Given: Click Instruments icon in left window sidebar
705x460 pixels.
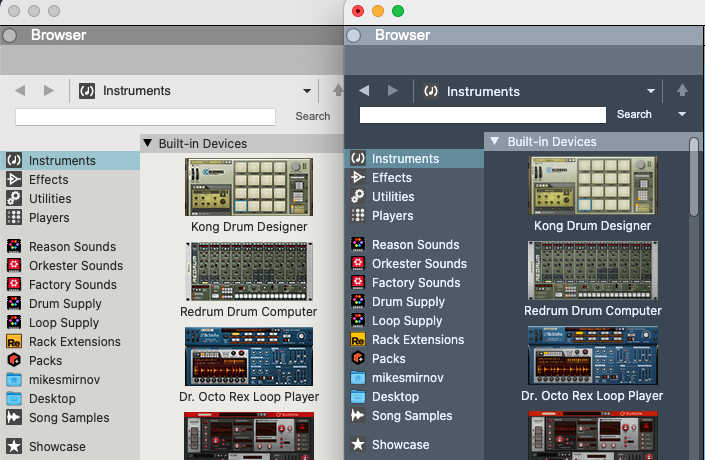Looking at the screenshot, I should pos(14,160).
